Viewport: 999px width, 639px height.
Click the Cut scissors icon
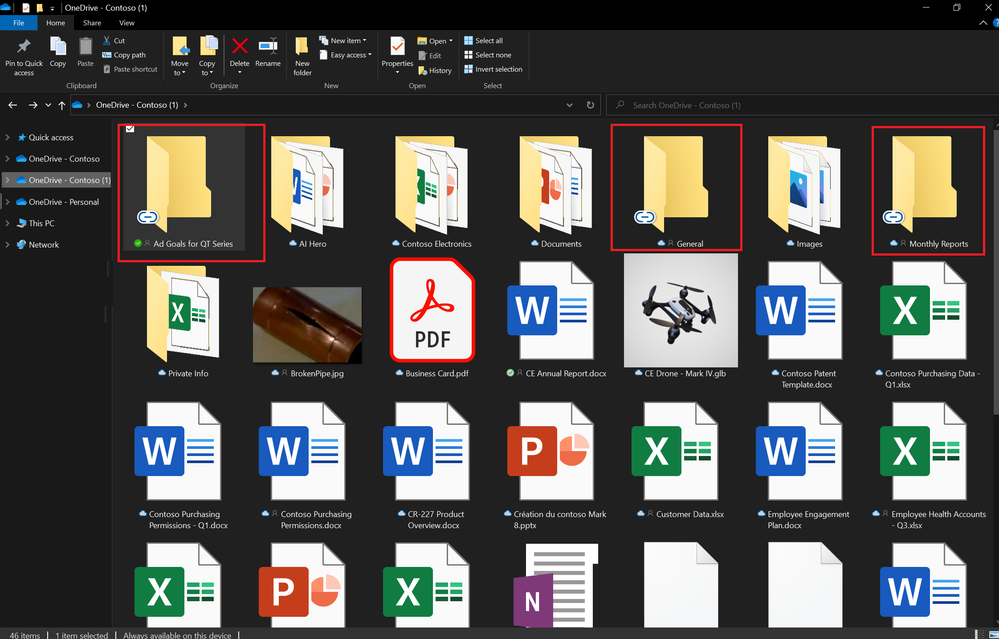coord(107,41)
